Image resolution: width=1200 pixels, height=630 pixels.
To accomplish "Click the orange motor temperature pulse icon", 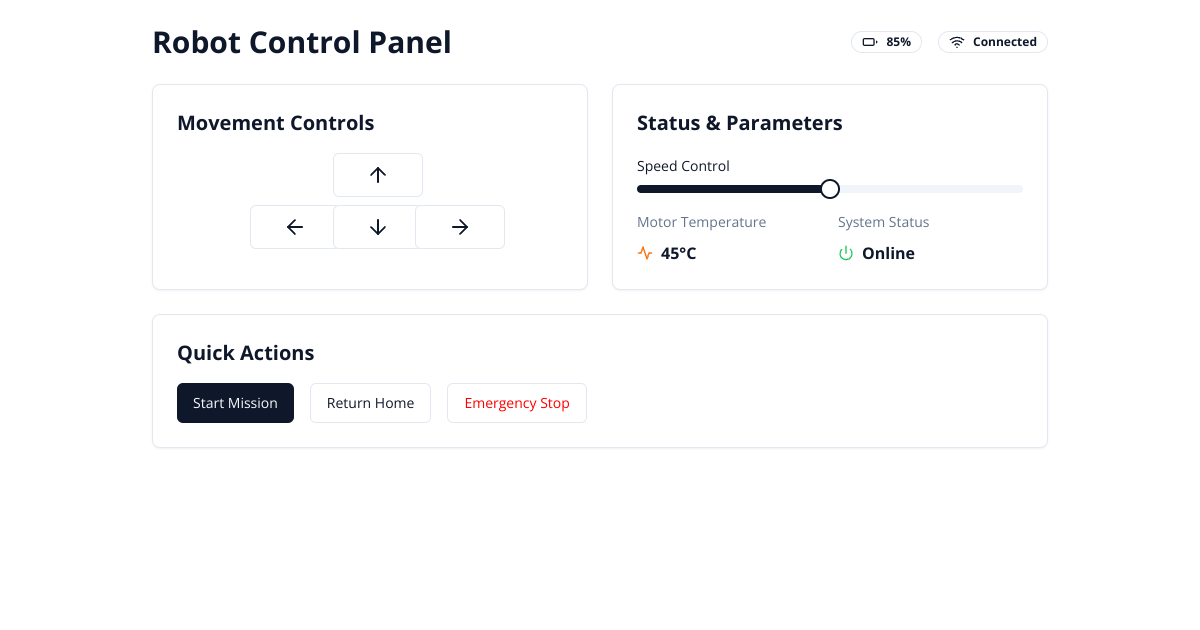I will click(645, 253).
